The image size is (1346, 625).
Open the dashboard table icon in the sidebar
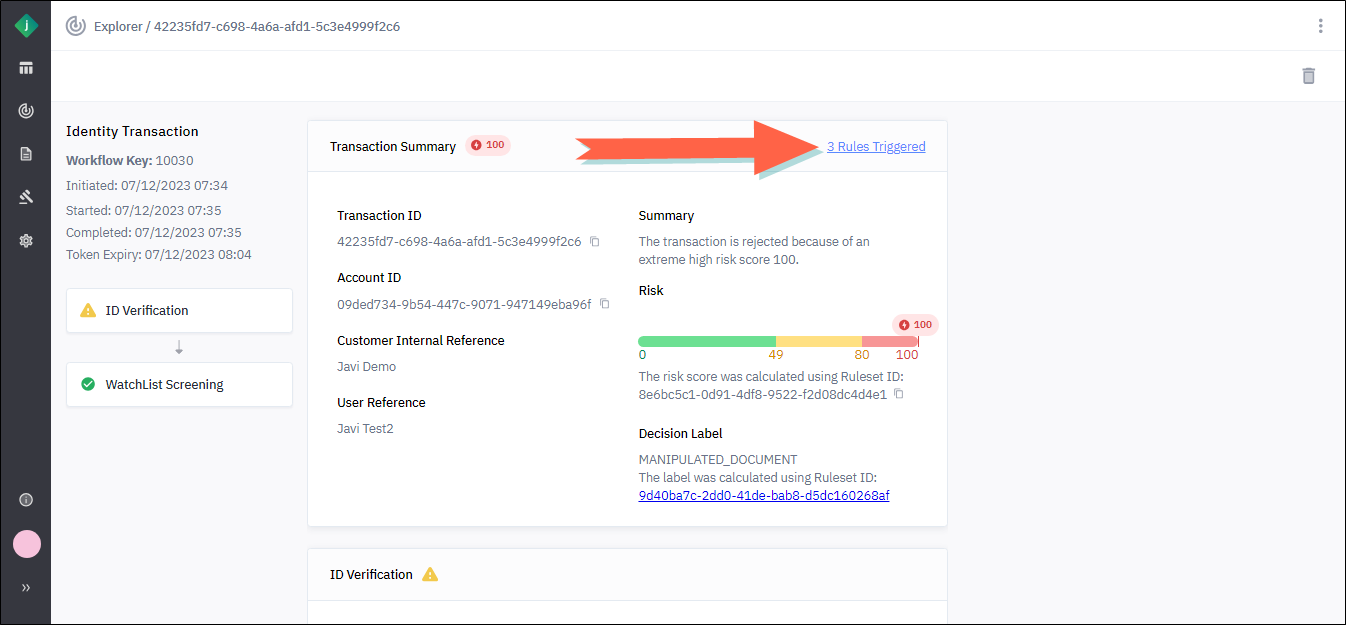point(26,68)
